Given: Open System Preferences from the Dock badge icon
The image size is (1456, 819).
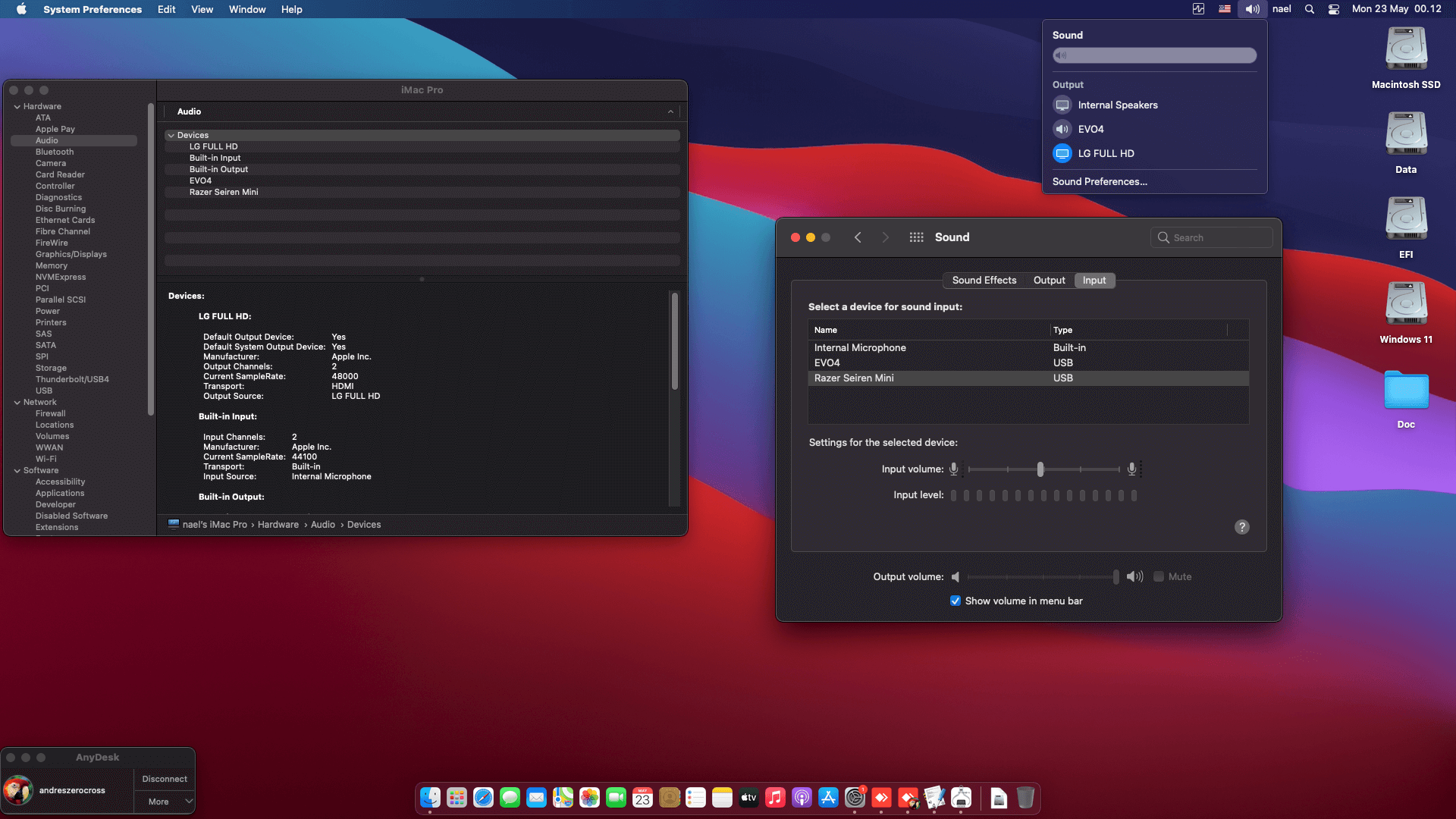Looking at the screenshot, I should point(855,798).
